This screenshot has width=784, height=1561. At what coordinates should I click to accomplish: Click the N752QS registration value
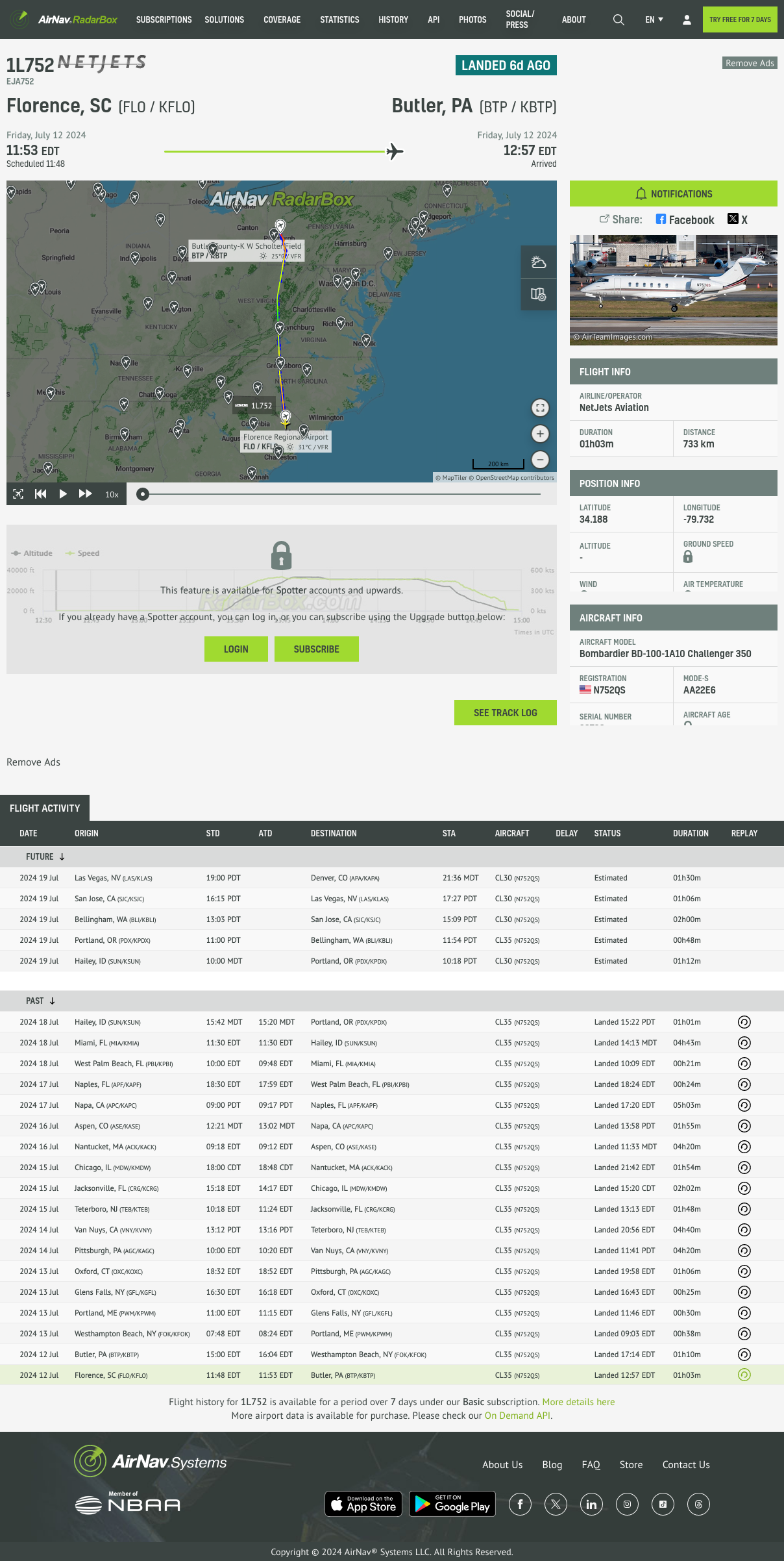click(x=609, y=690)
